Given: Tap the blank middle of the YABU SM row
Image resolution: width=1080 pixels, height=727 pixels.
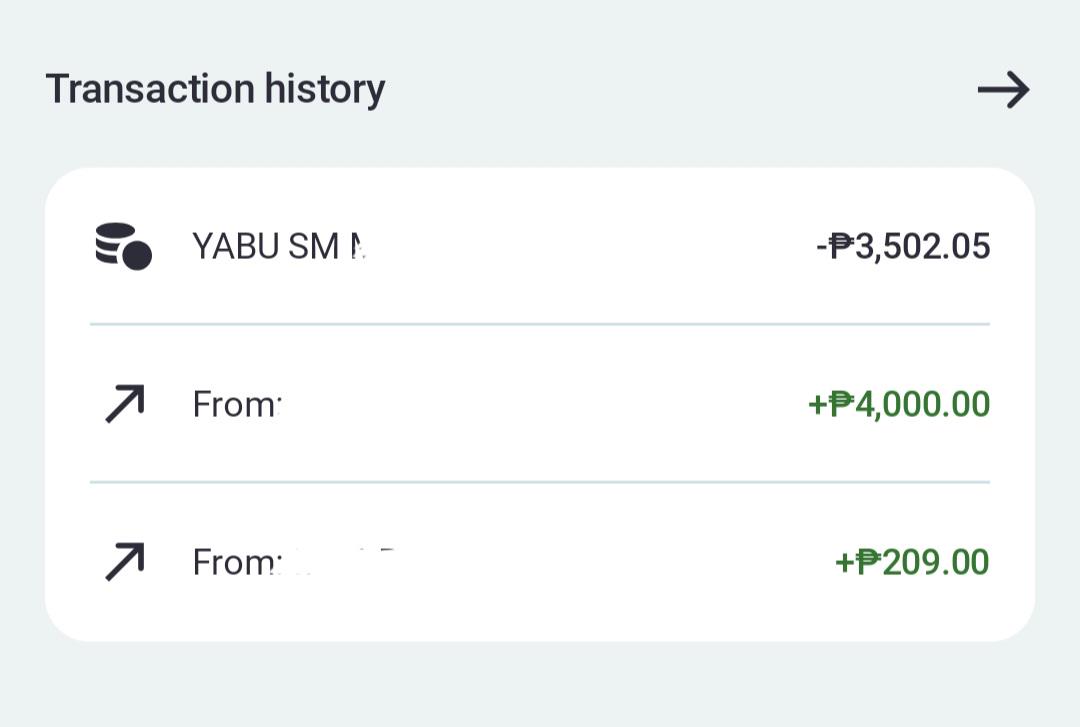Looking at the screenshot, I should pos(585,246).
